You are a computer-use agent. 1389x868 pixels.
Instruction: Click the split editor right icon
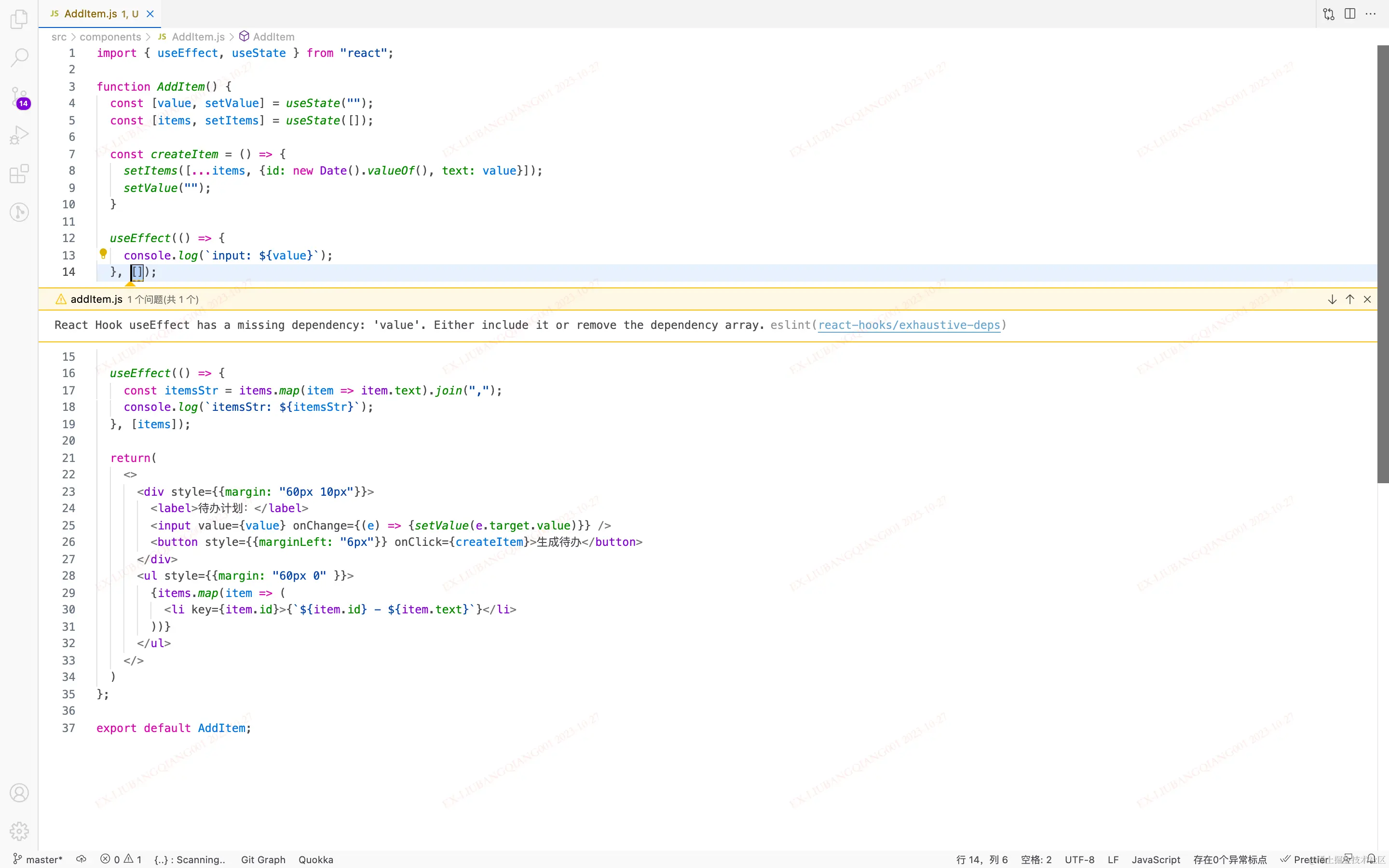coord(1350,14)
